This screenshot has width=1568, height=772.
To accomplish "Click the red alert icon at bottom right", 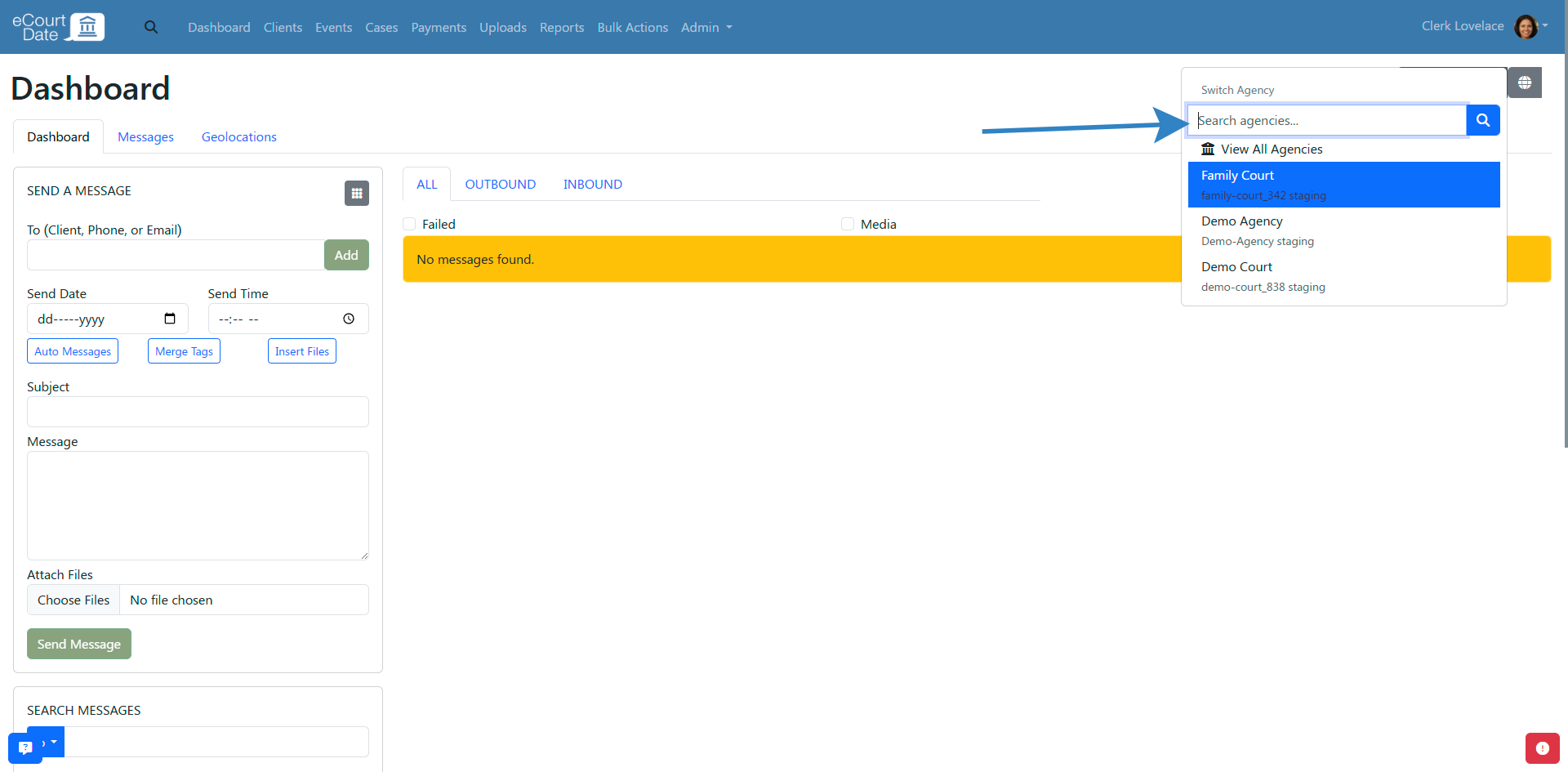I will pos(1543,748).
